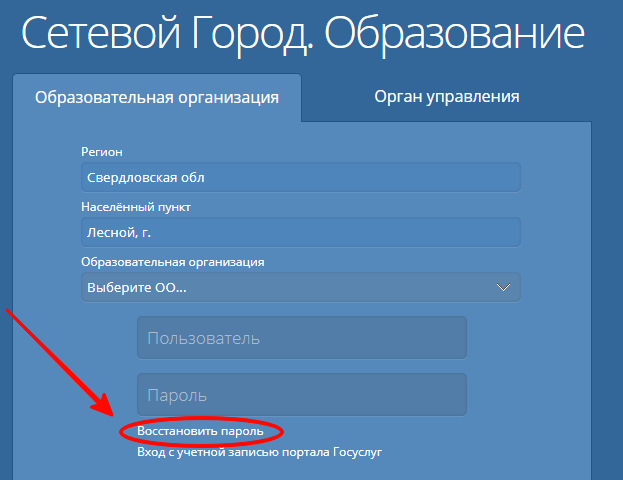
Task: Follow the Восстановить пароль link
Action: coord(200,431)
